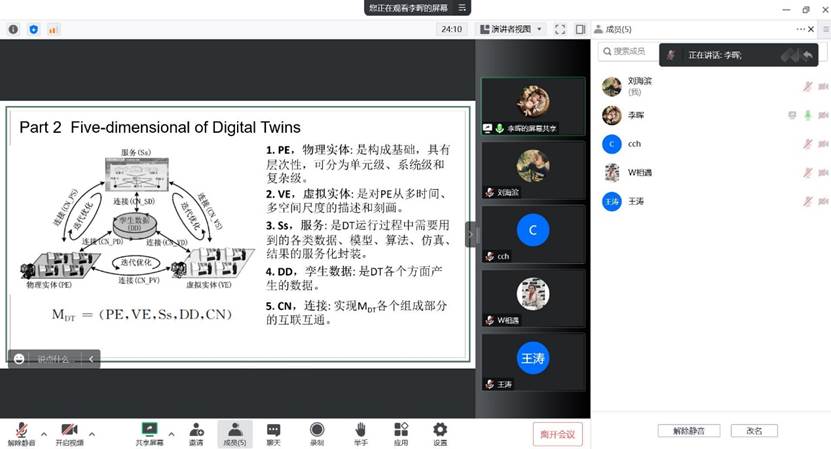This screenshot has width=831, height=449.
Task: Expand the 演讲者视图 view dropdown
Action: point(511,30)
